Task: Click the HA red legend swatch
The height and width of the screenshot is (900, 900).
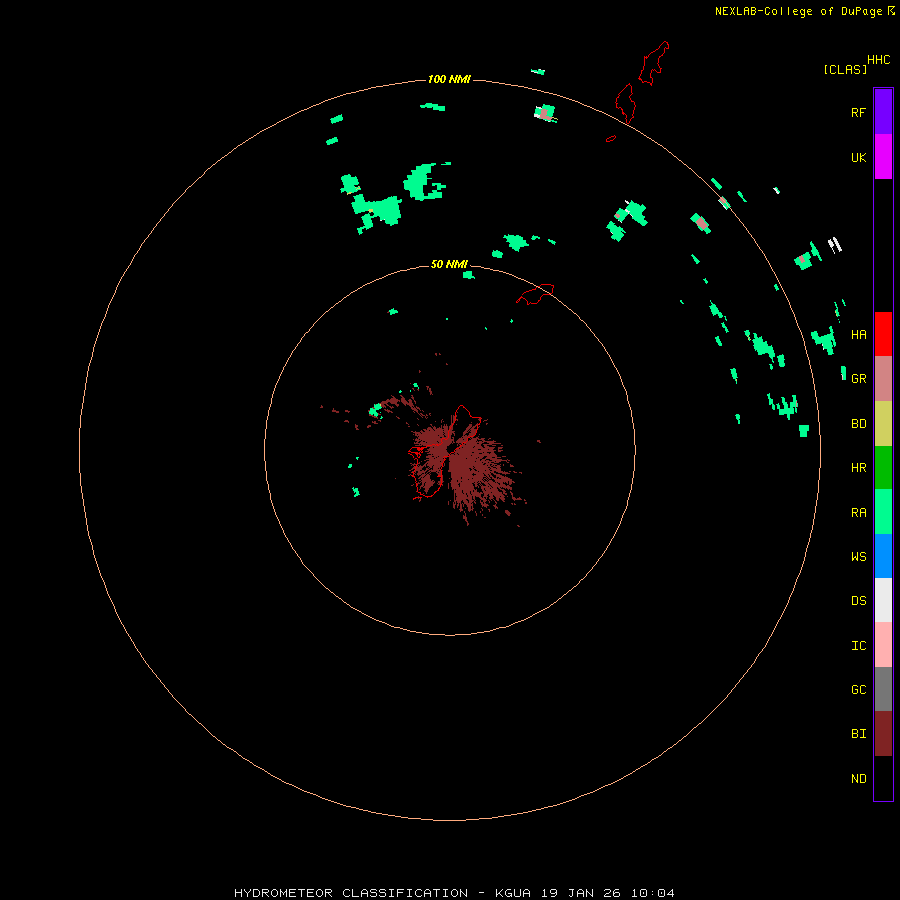Action: (x=883, y=334)
